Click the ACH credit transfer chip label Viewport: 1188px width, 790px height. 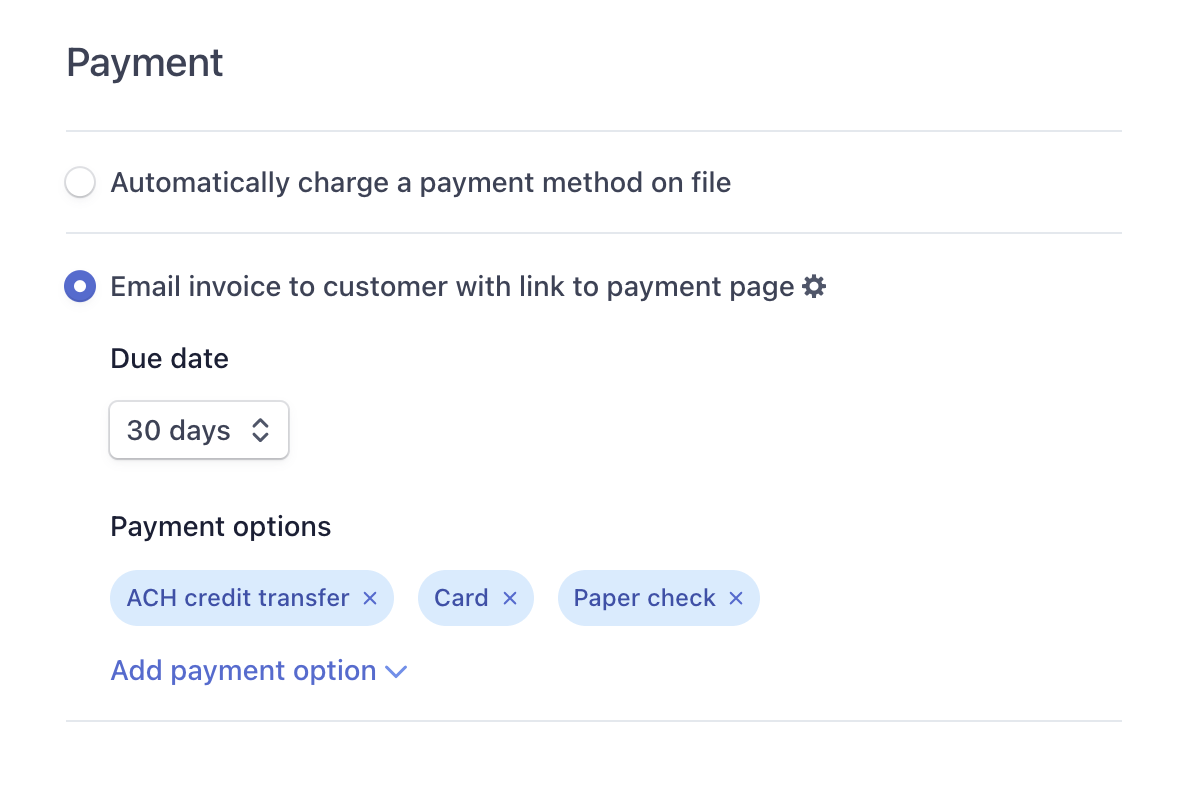pyautogui.click(x=238, y=598)
